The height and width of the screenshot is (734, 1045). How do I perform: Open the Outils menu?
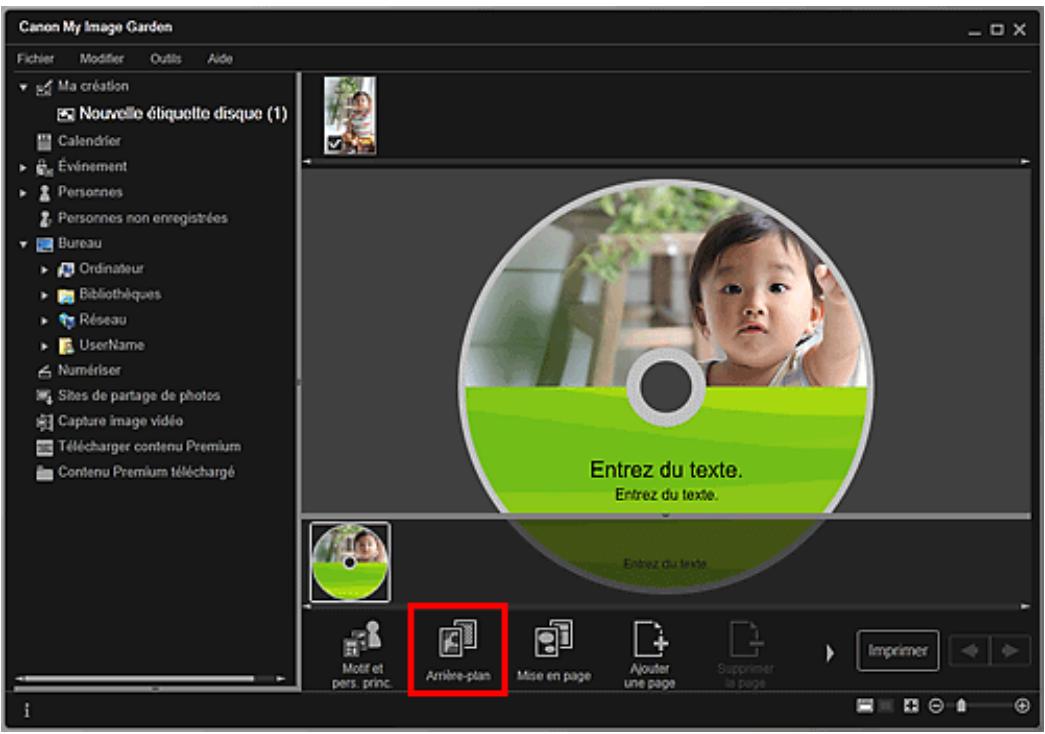point(167,59)
